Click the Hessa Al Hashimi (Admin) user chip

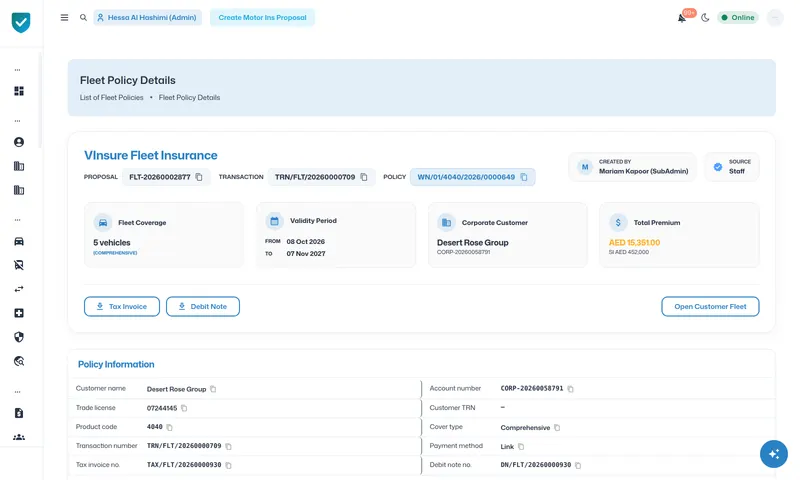tap(147, 17)
